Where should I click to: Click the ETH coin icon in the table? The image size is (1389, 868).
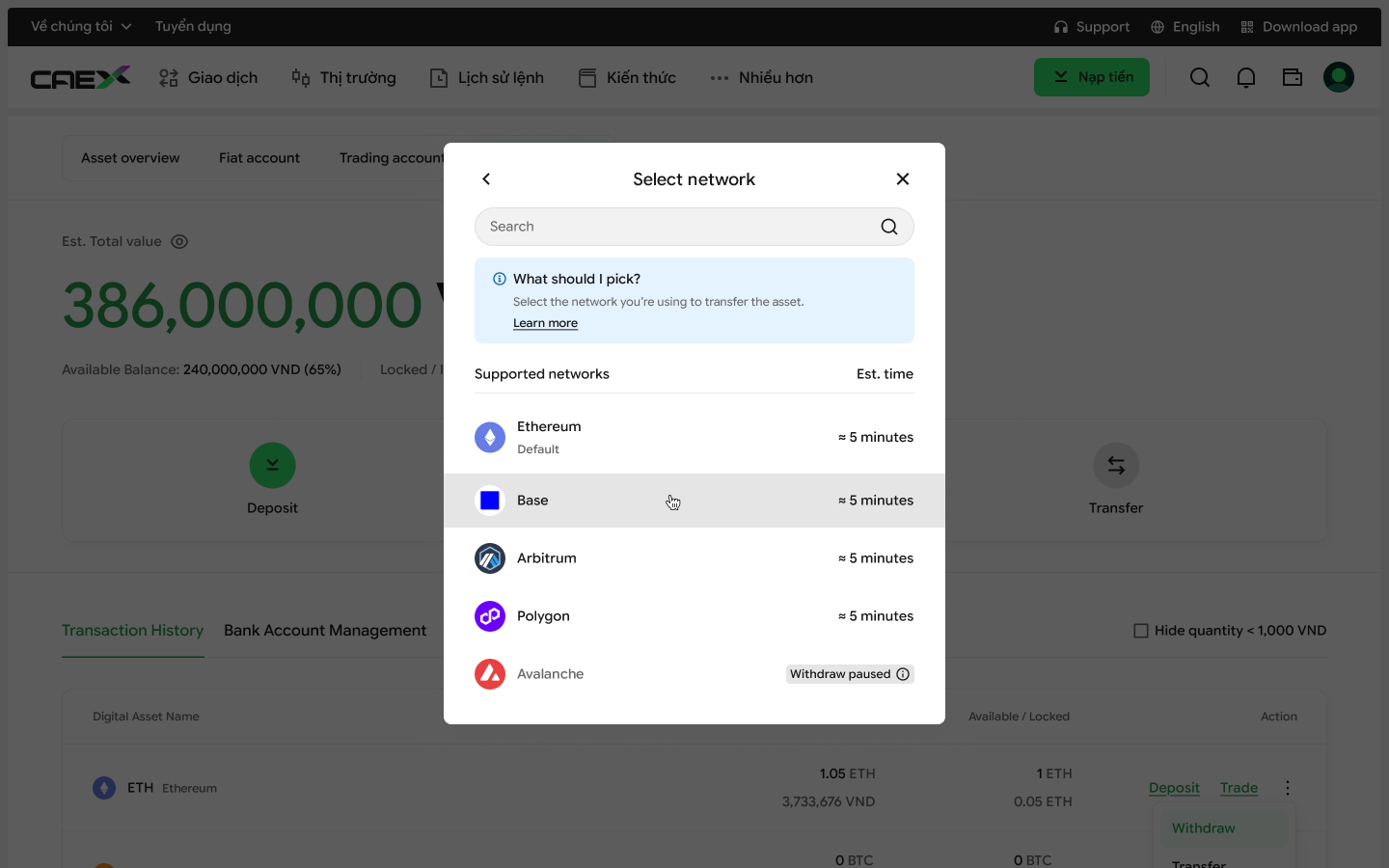pos(104,788)
